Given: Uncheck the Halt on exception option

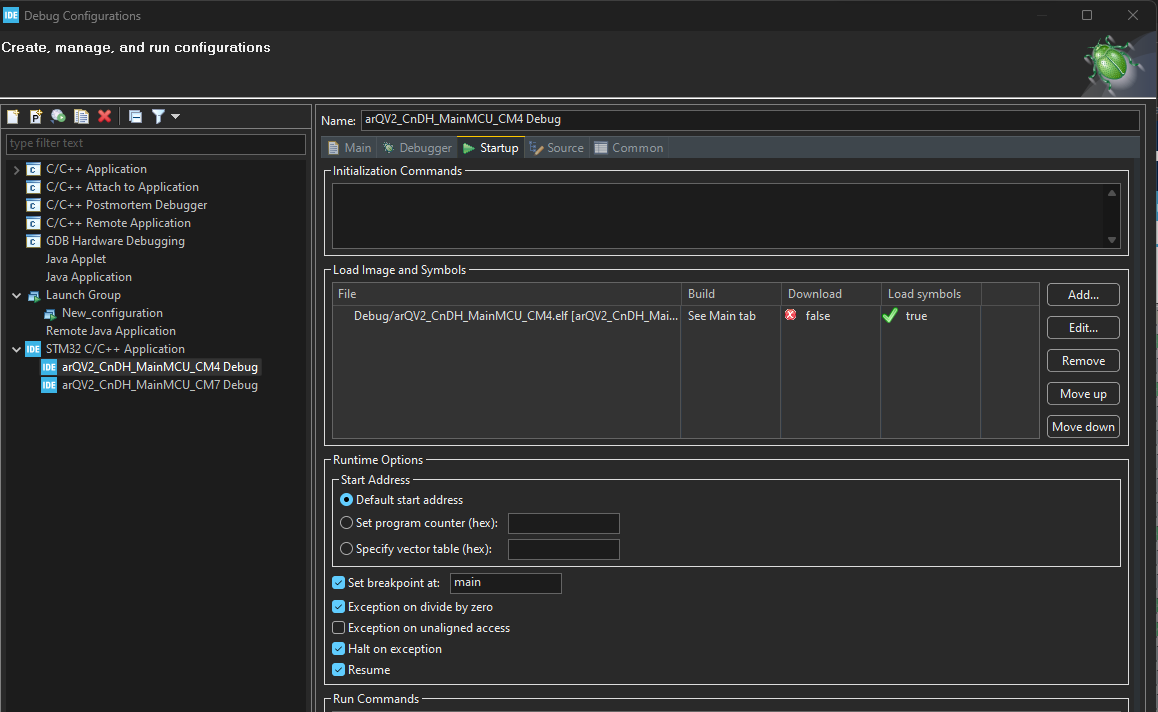Looking at the screenshot, I should point(339,649).
